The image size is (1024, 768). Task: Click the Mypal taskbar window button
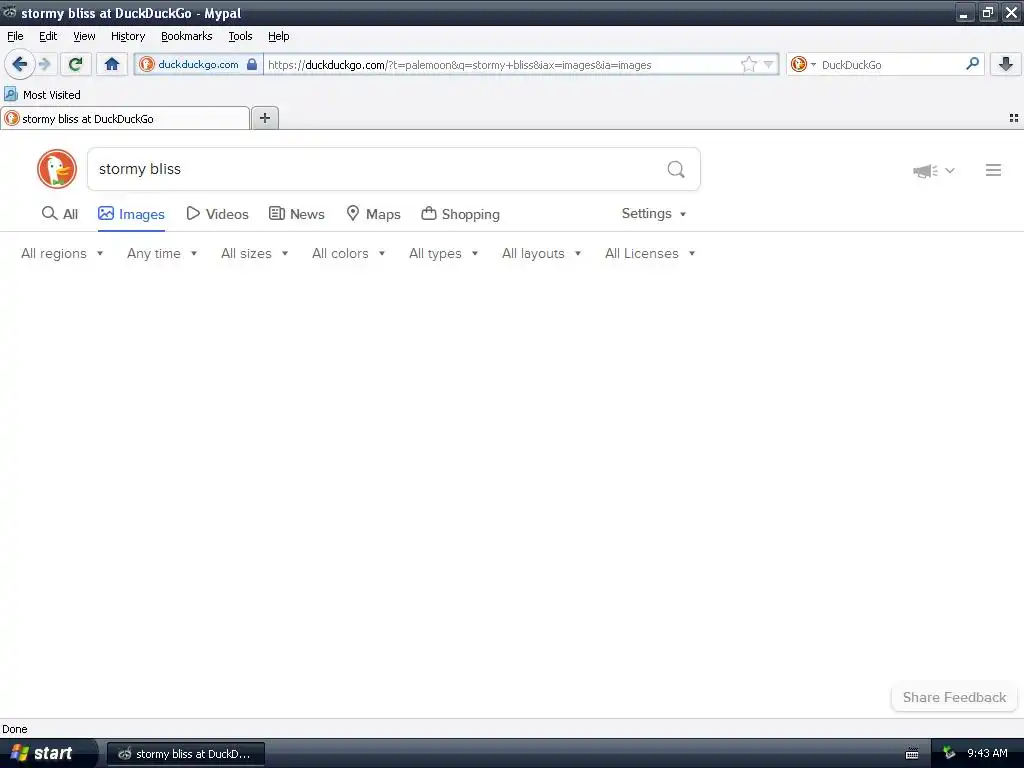(x=186, y=754)
